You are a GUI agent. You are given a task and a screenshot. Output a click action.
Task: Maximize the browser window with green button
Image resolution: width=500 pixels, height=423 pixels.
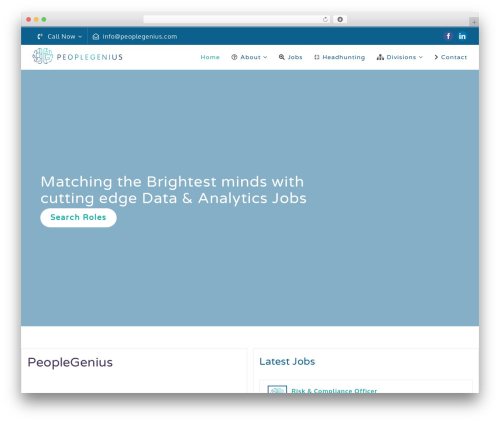pos(44,20)
